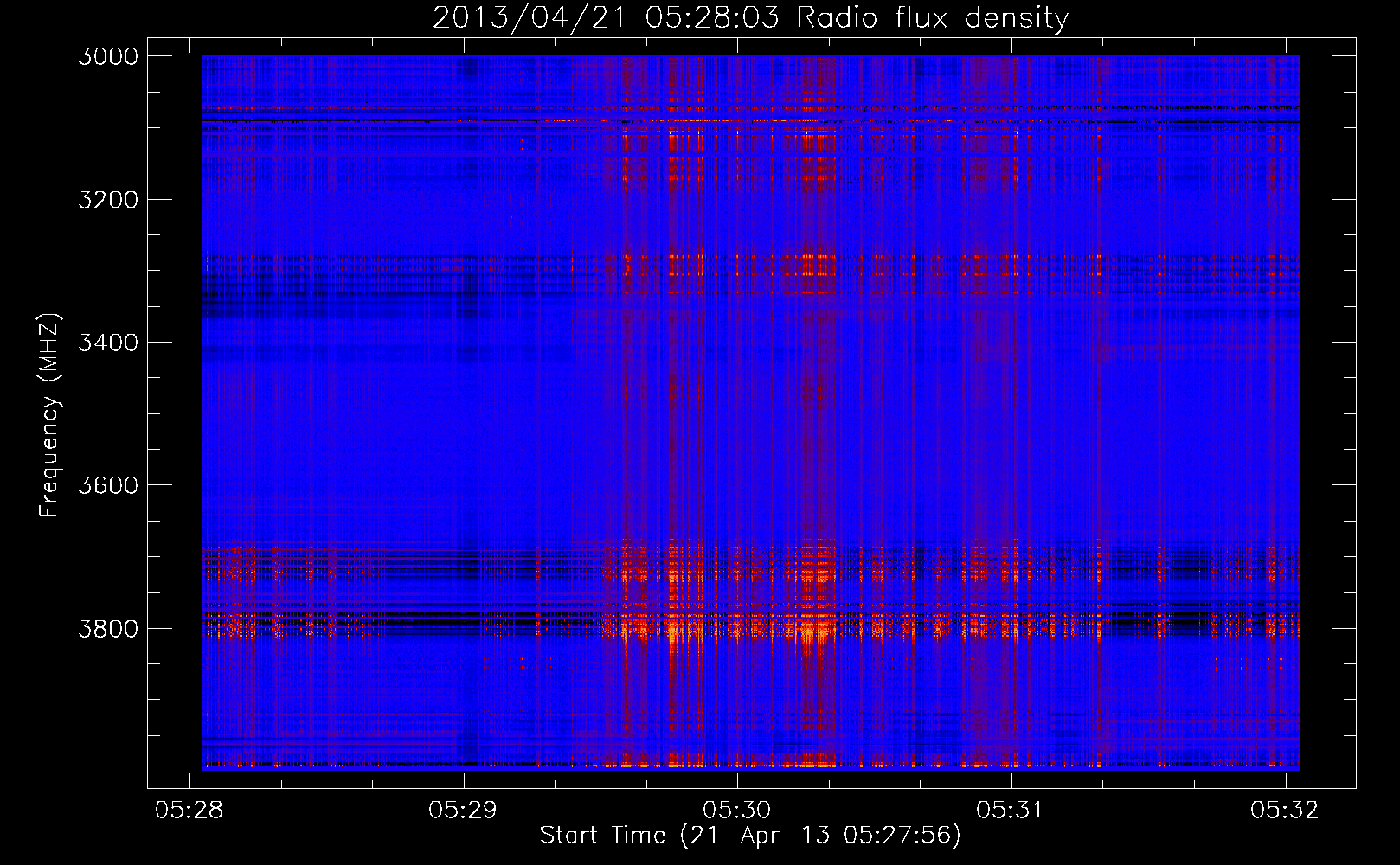Select the 3600 frequency tick label
1400x865 pixels.
tap(108, 485)
